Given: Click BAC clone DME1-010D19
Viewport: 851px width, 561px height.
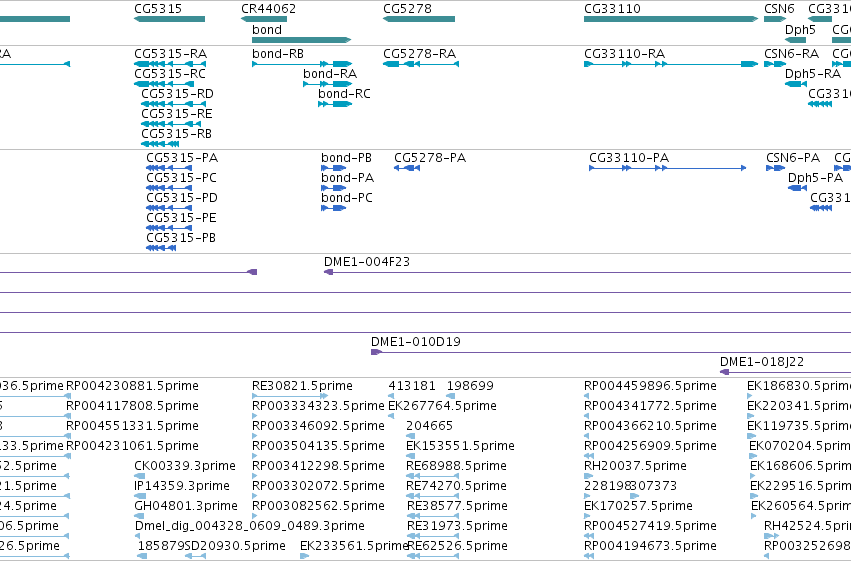Looking at the screenshot, I should coord(416,342).
